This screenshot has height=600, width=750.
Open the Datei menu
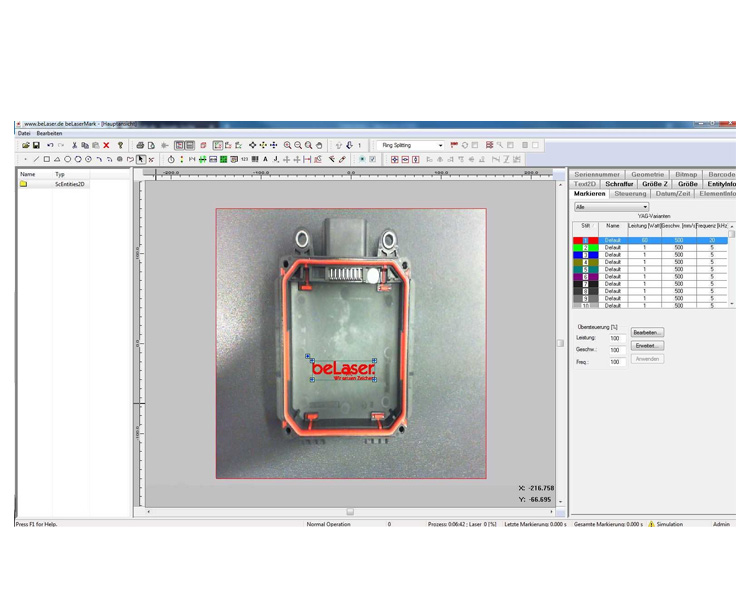click(x=24, y=133)
